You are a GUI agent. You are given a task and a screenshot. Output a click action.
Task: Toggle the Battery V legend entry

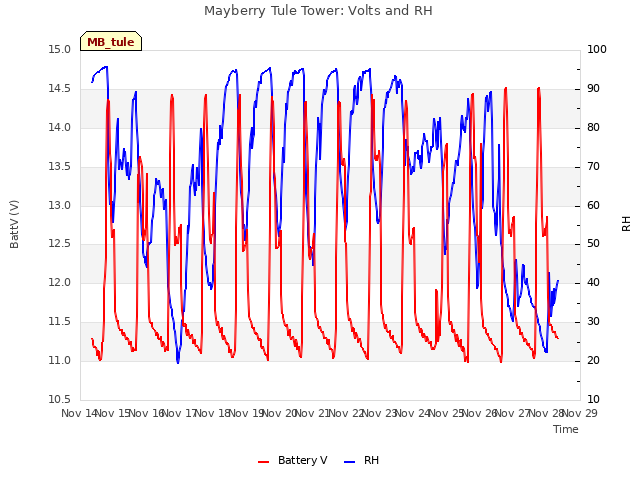(293, 460)
